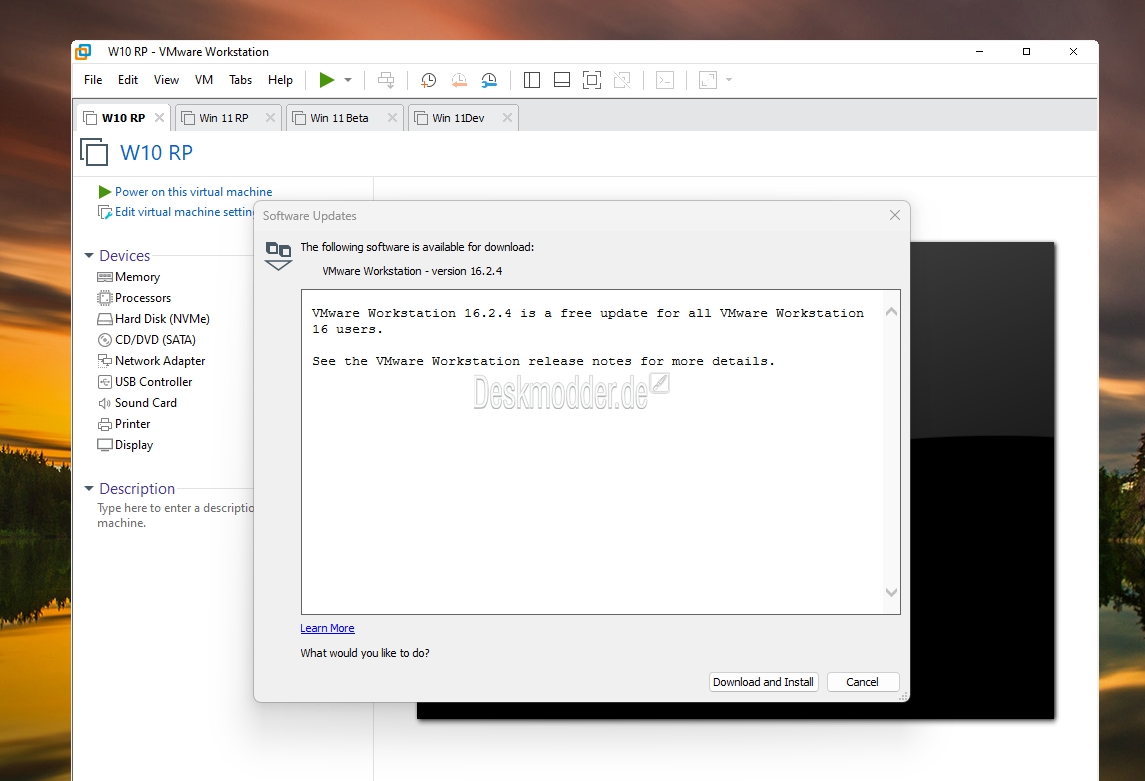
Task: Click Power on this virtual machine link
Action: [x=193, y=192]
